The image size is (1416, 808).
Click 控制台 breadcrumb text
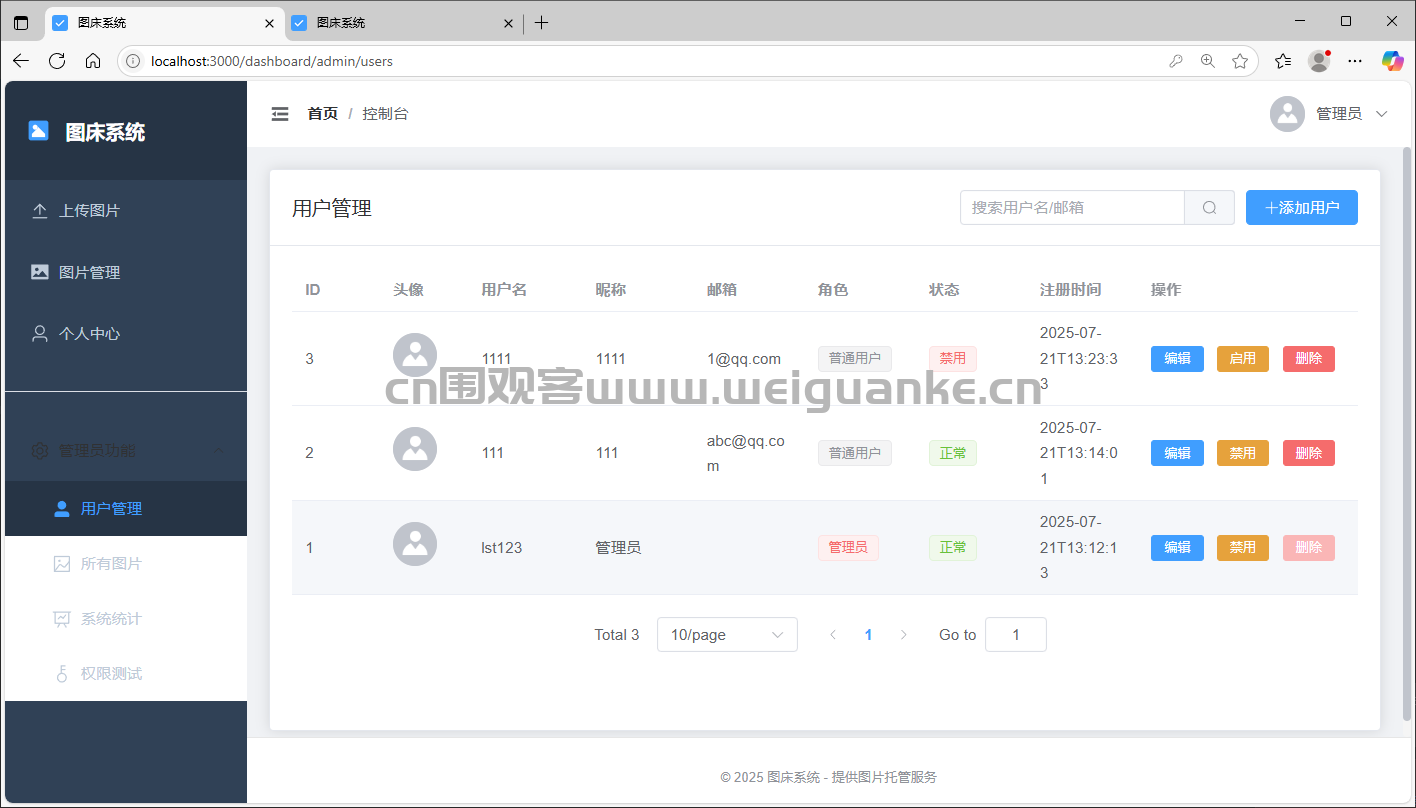tap(385, 114)
